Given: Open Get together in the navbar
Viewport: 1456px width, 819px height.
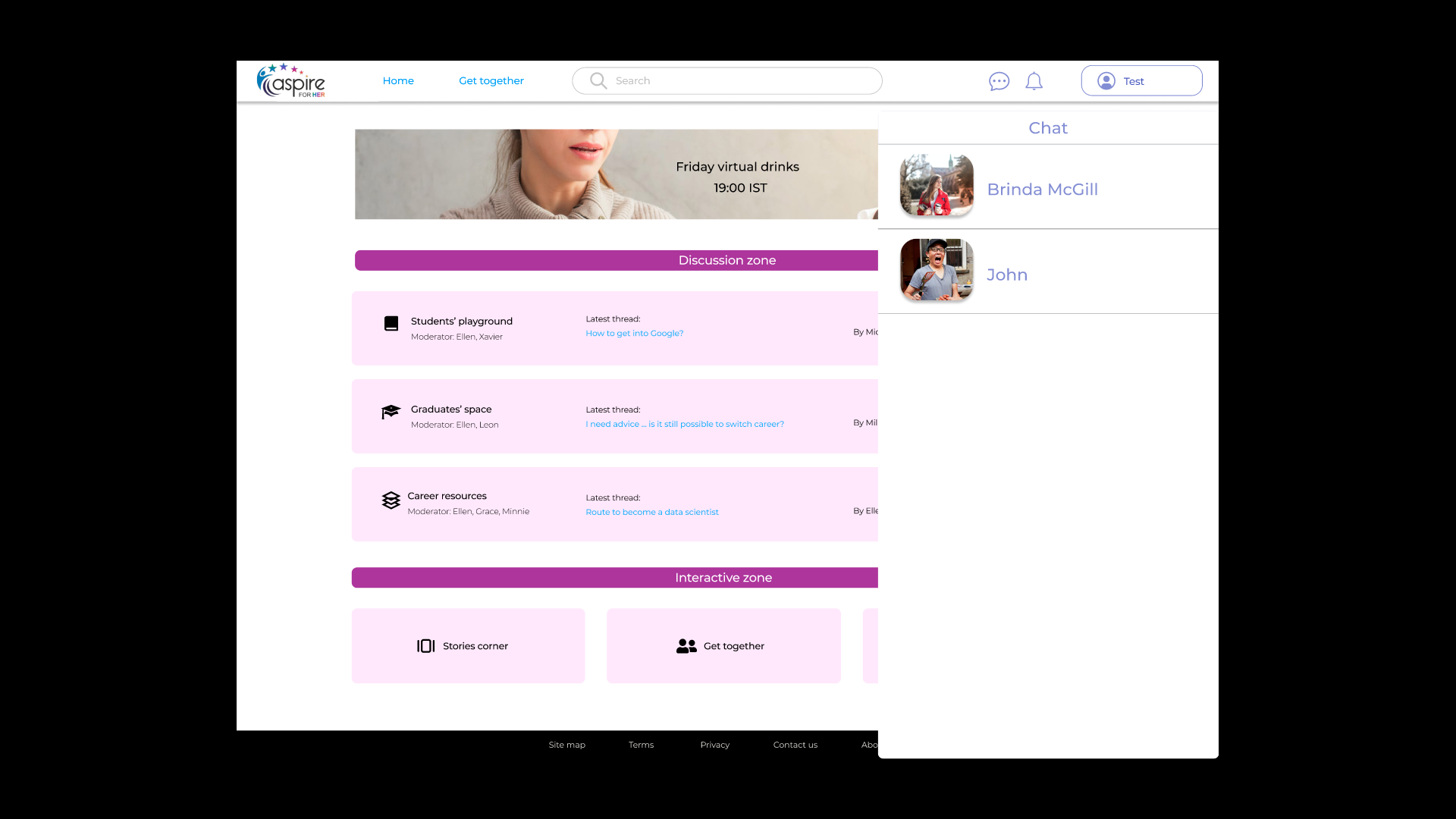Looking at the screenshot, I should (x=491, y=81).
